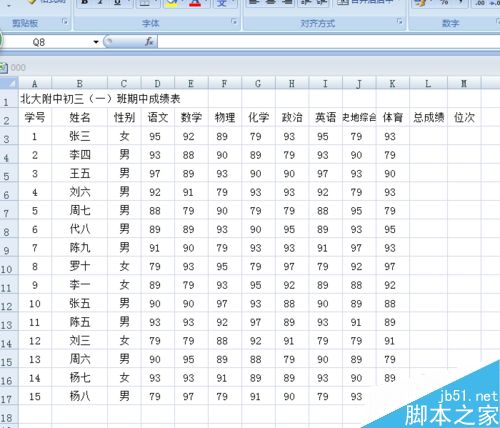This screenshot has width=500, height=428.
Task: Select row 17 header
Action: pos(9,396)
